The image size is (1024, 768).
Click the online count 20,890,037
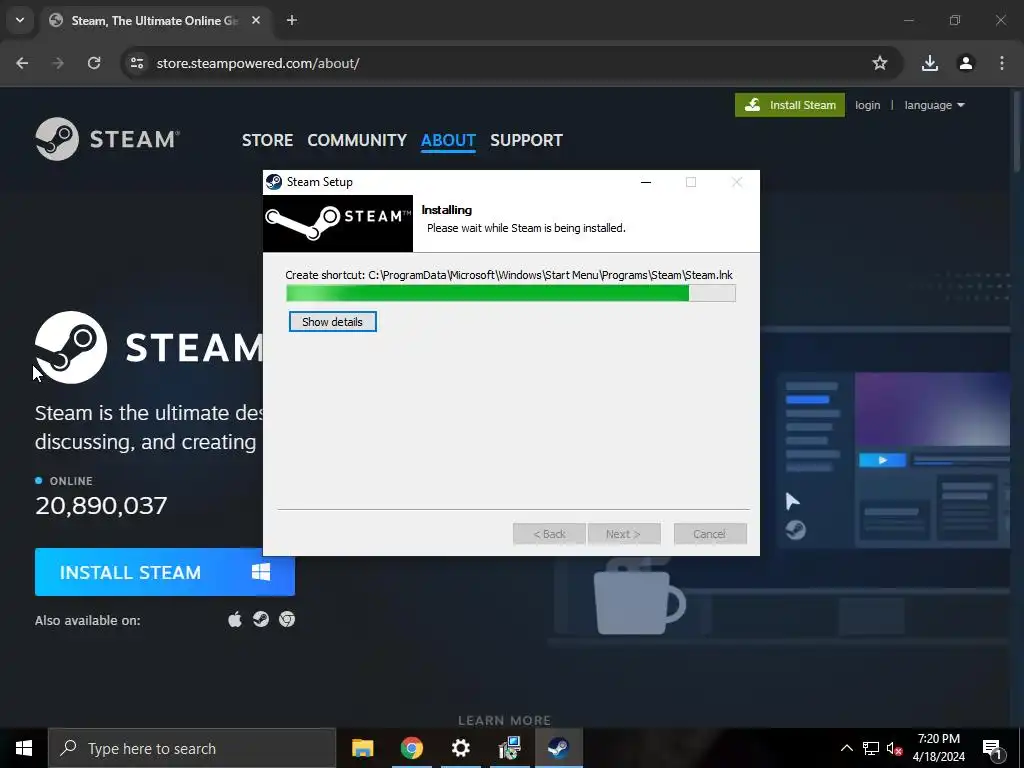(x=101, y=505)
